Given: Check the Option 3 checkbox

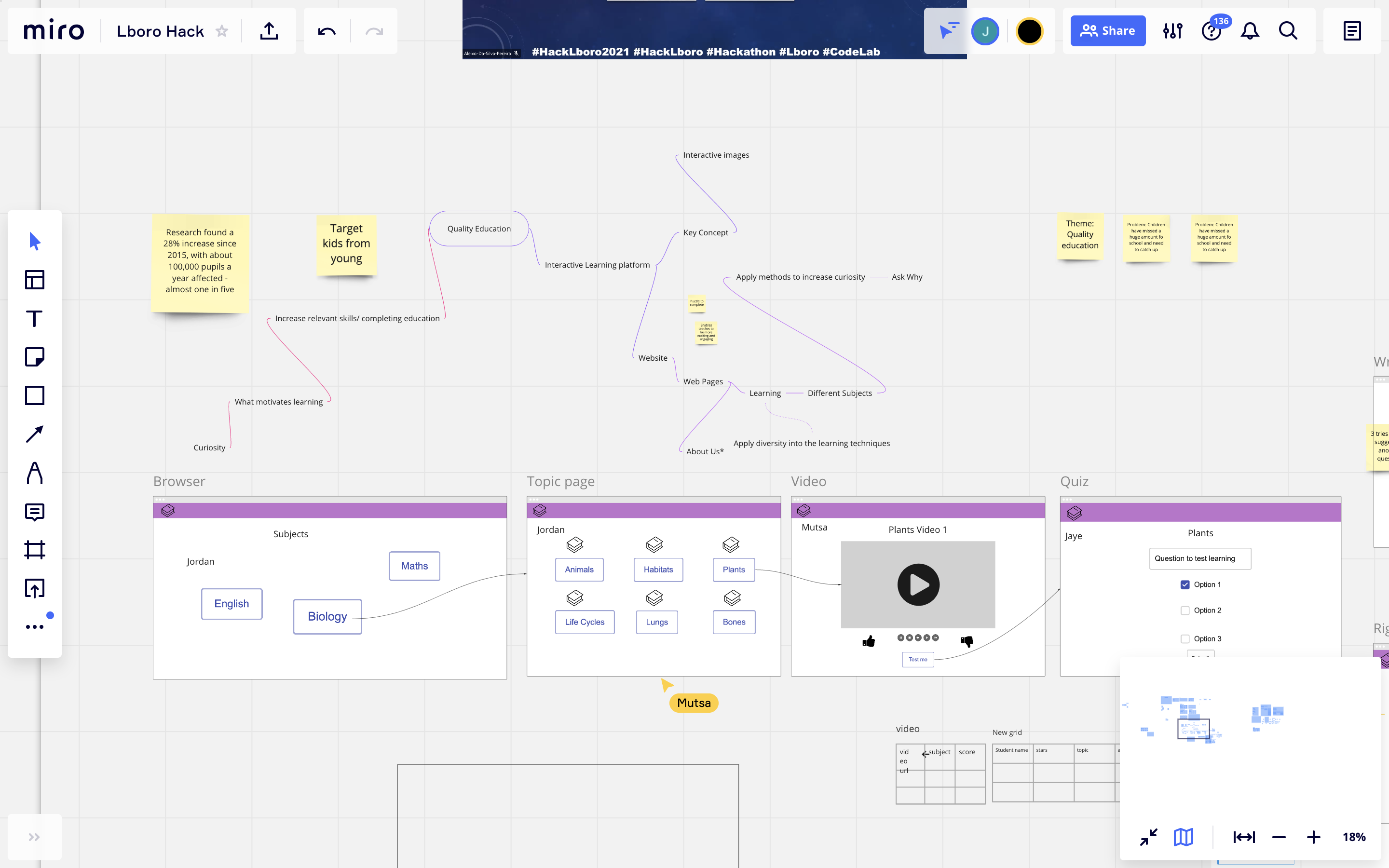Looking at the screenshot, I should [x=1185, y=639].
